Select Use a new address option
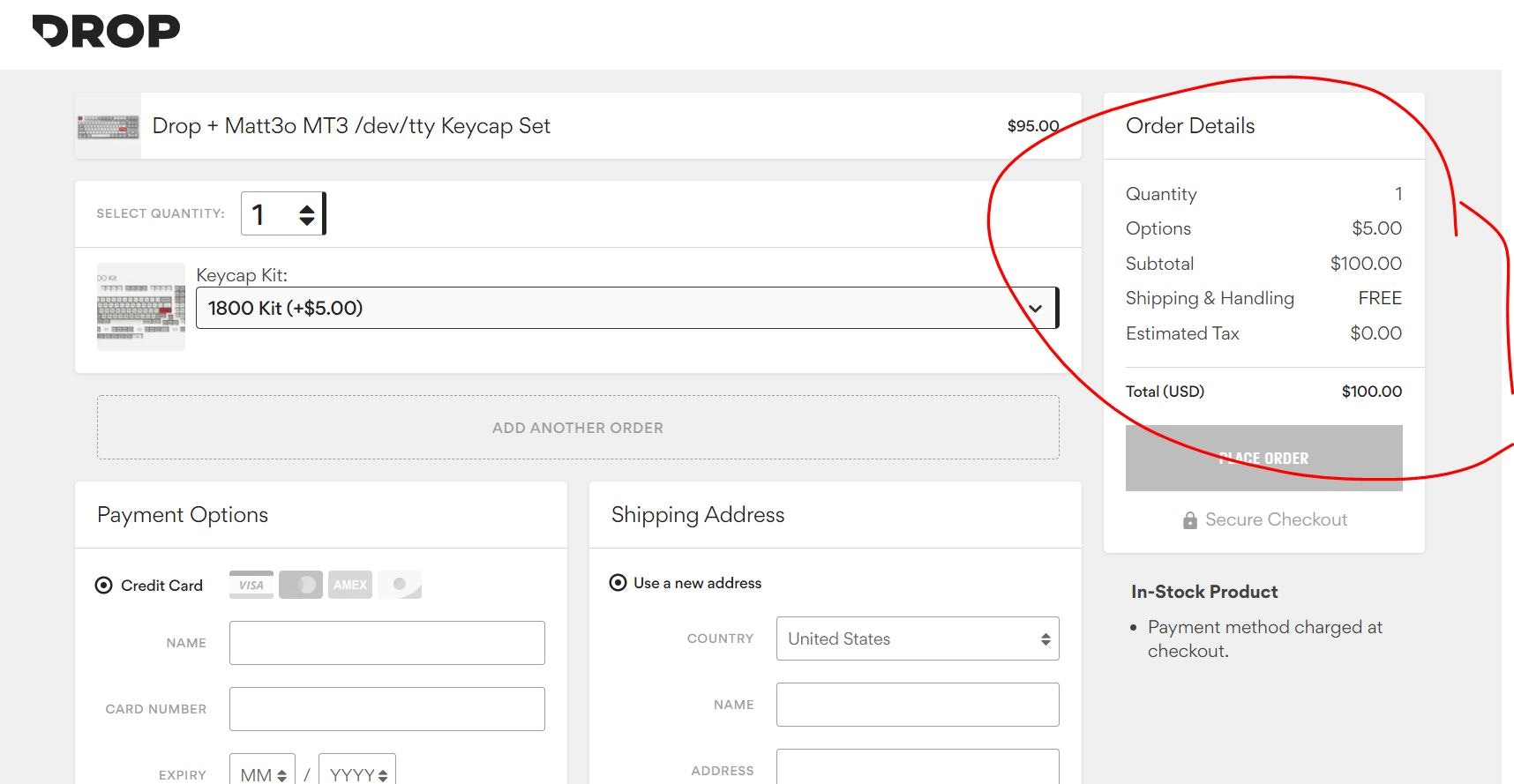Viewport: 1514px width, 784px height. [x=618, y=583]
